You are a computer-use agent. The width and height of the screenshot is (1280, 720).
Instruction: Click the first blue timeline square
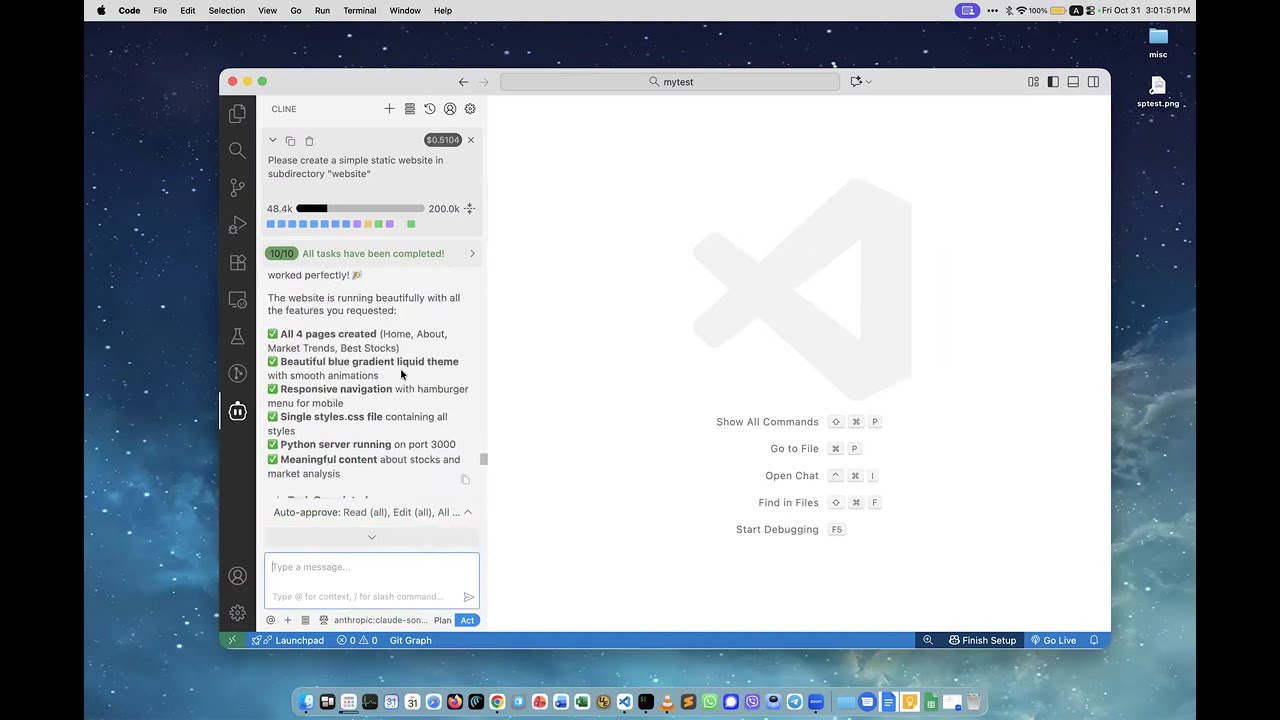coord(271,224)
